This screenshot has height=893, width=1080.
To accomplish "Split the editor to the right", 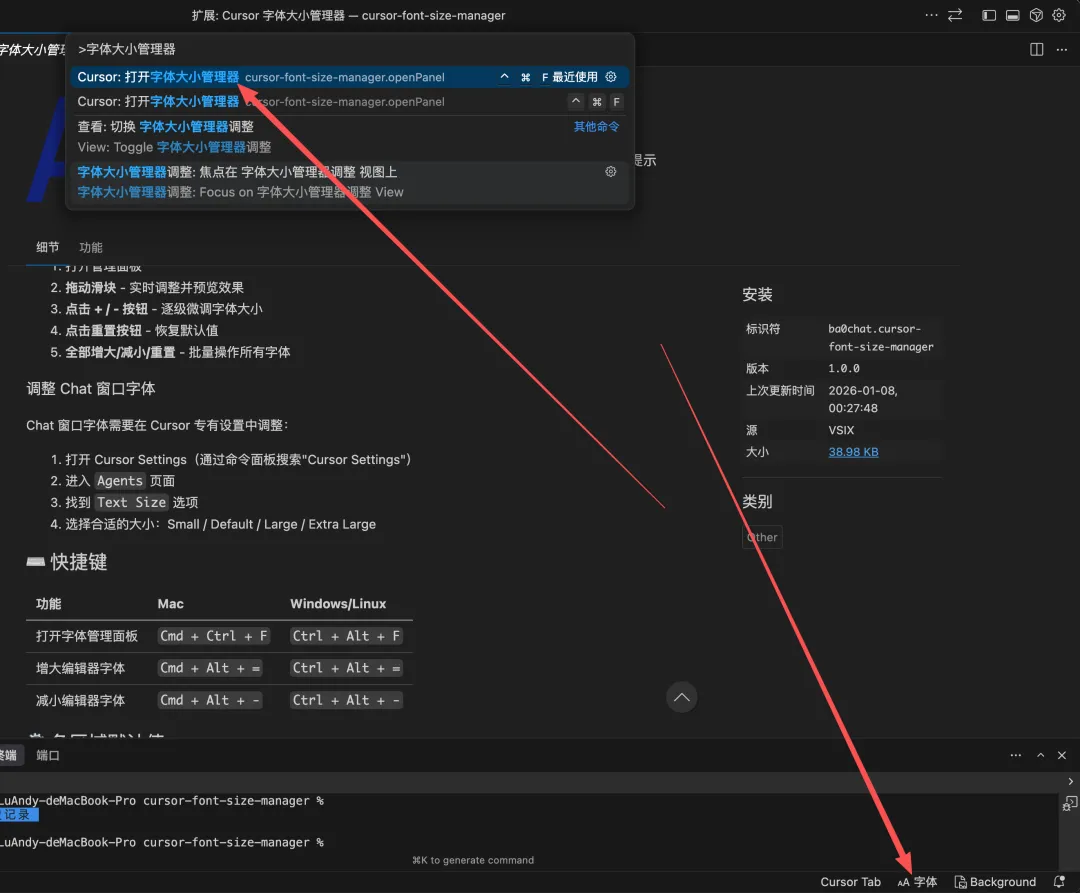I will click(1036, 50).
